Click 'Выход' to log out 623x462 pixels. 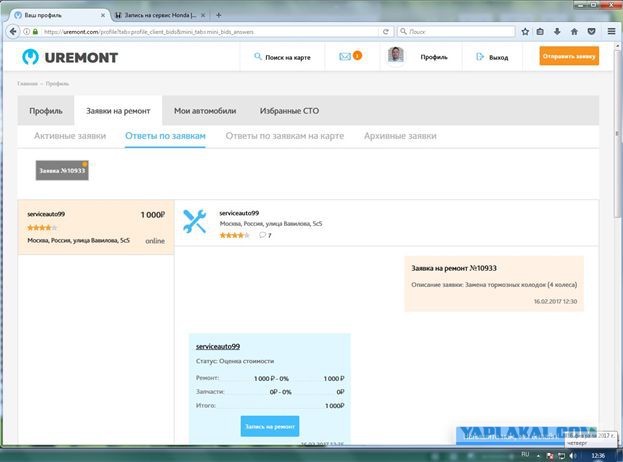click(x=492, y=57)
